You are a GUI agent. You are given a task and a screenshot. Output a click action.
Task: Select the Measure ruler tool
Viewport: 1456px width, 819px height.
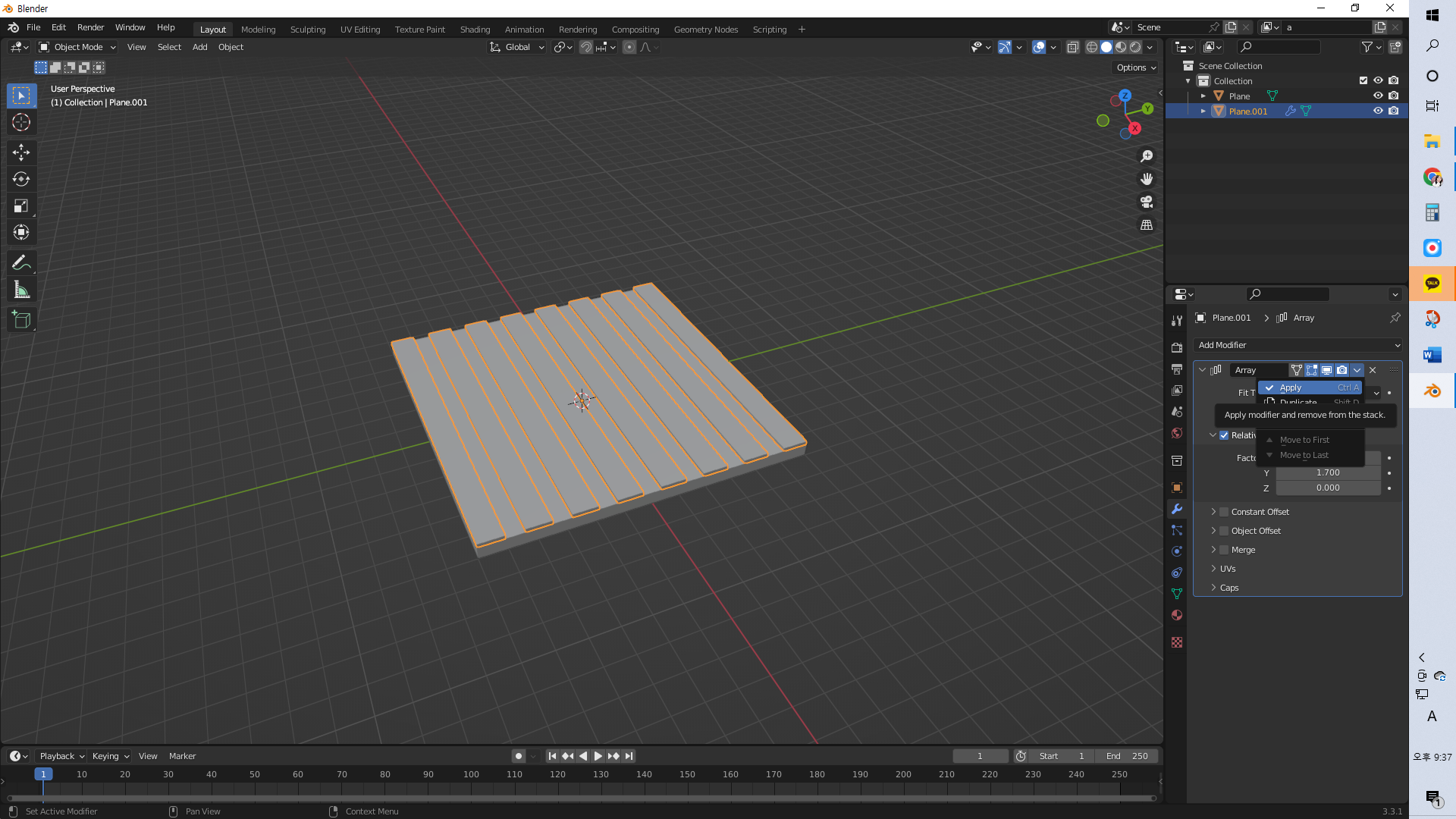click(21, 290)
